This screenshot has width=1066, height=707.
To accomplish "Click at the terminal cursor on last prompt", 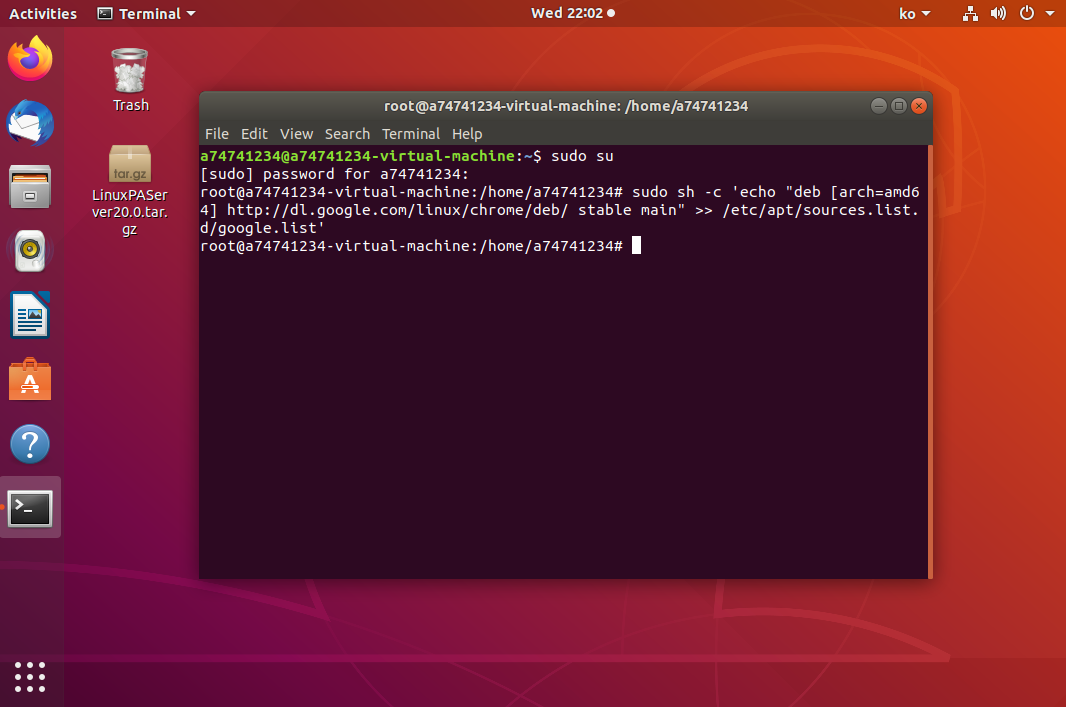I will (x=636, y=245).
